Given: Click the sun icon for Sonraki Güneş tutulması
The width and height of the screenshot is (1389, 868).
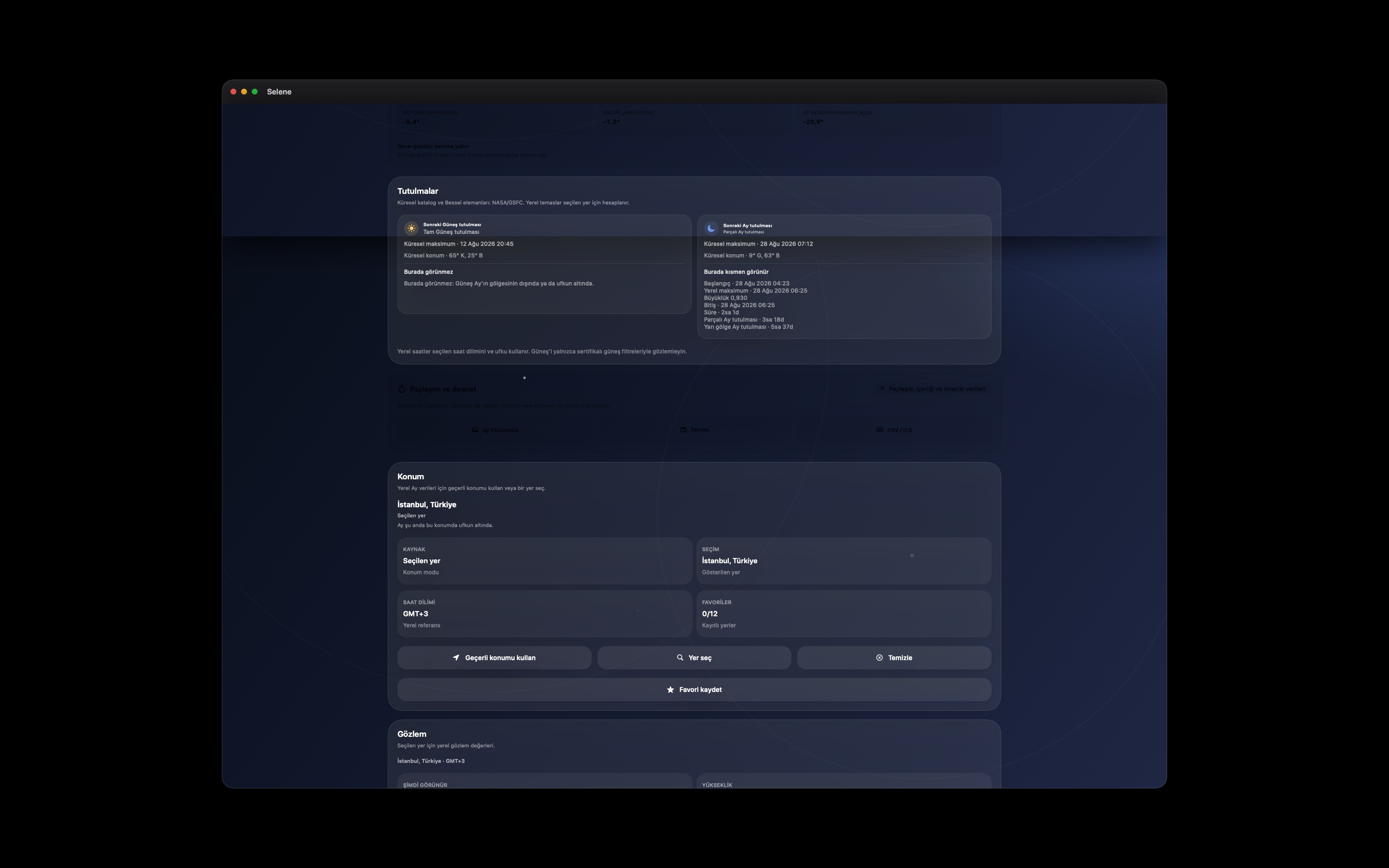Looking at the screenshot, I should pos(411,229).
